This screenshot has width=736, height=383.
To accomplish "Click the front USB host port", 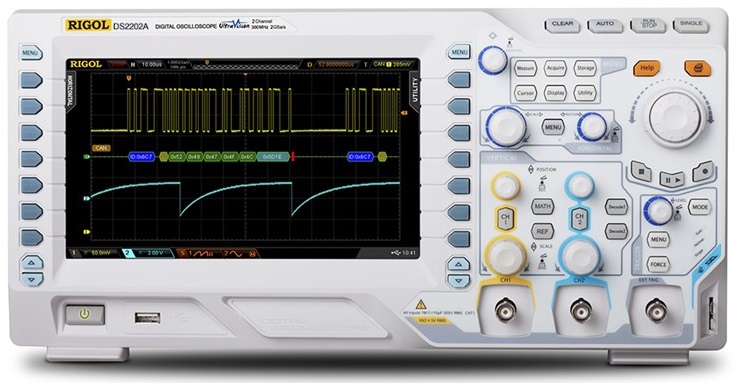I will point(147,318).
